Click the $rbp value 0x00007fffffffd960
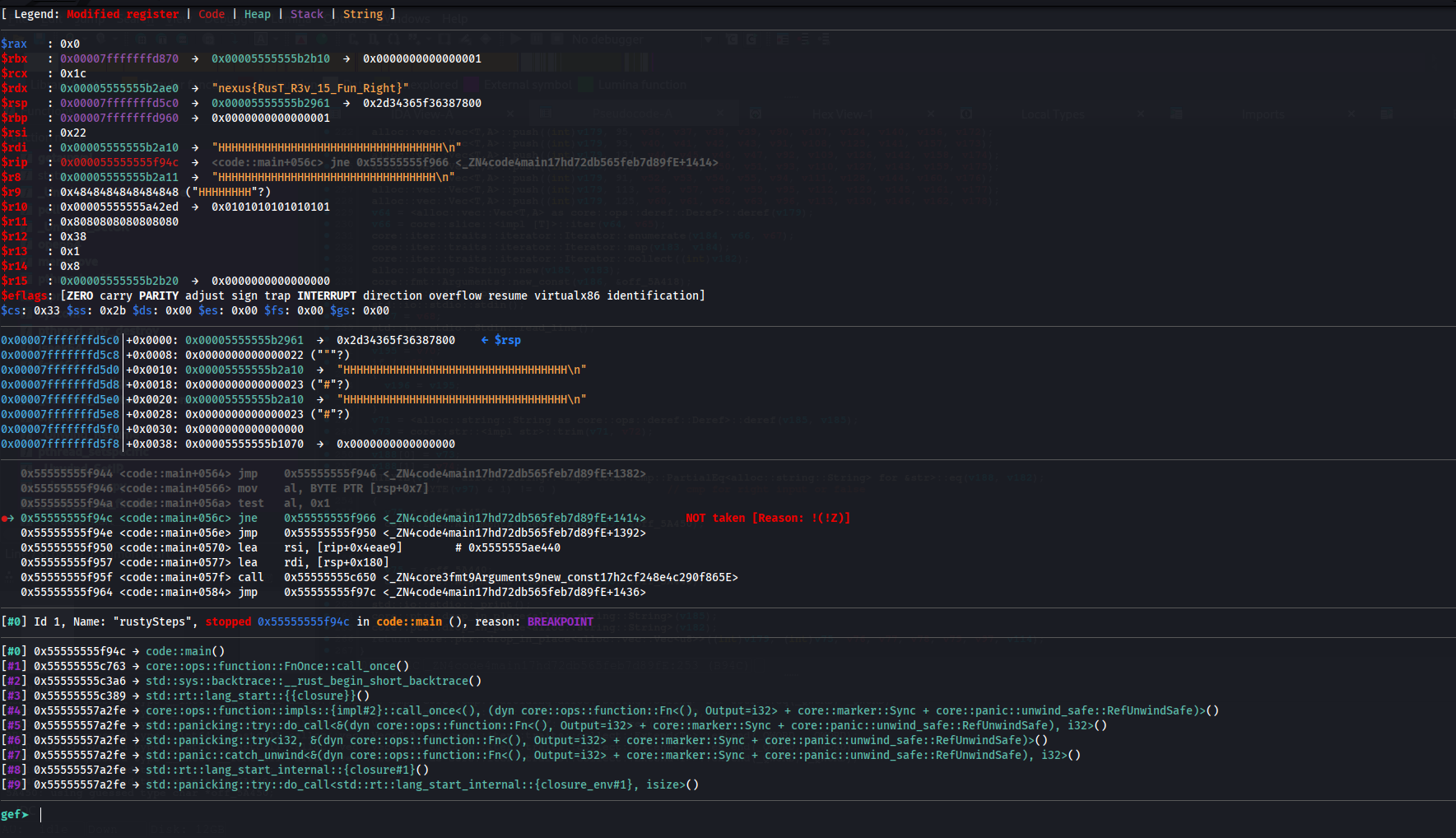 tap(119, 118)
